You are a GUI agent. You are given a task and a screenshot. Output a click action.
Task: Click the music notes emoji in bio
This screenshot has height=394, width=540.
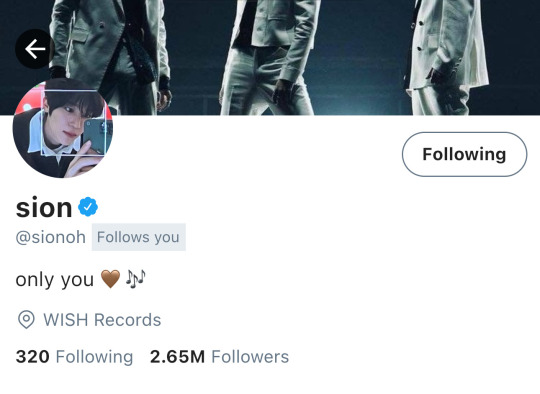pyautogui.click(x=135, y=279)
